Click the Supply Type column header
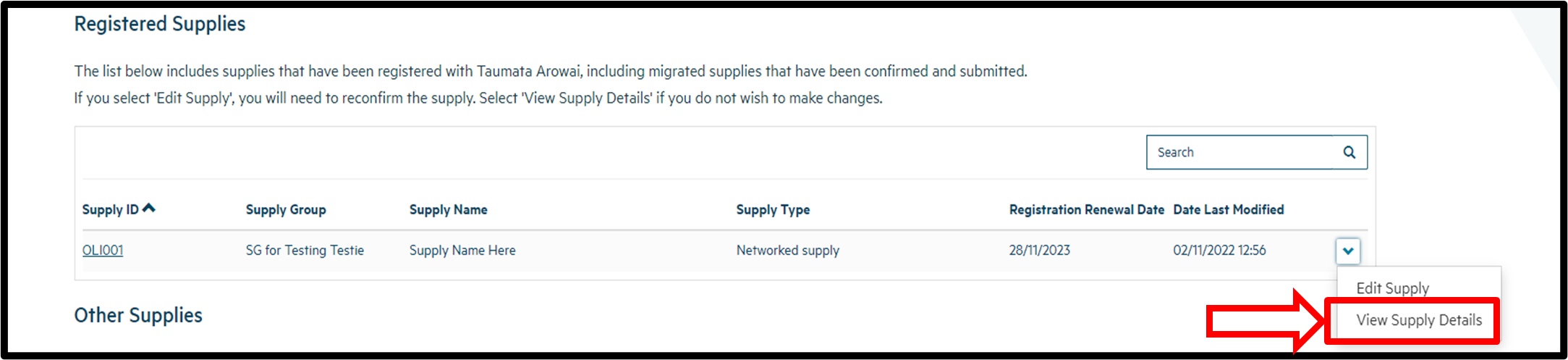The height and width of the screenshot is (360, 1568). [773, 210]
